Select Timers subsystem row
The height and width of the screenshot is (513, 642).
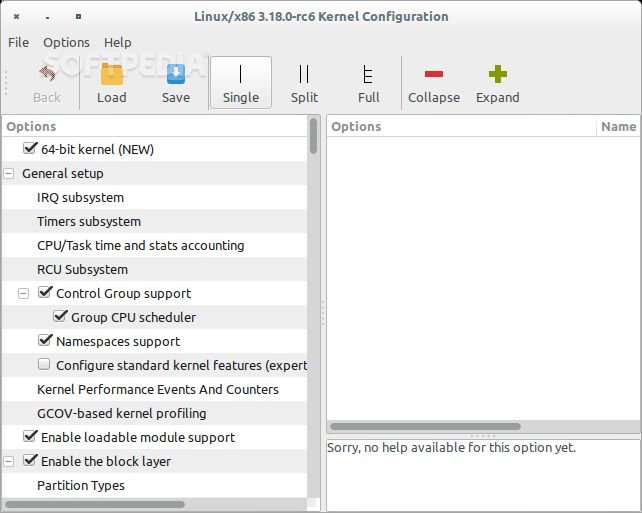tap(154, 221)
